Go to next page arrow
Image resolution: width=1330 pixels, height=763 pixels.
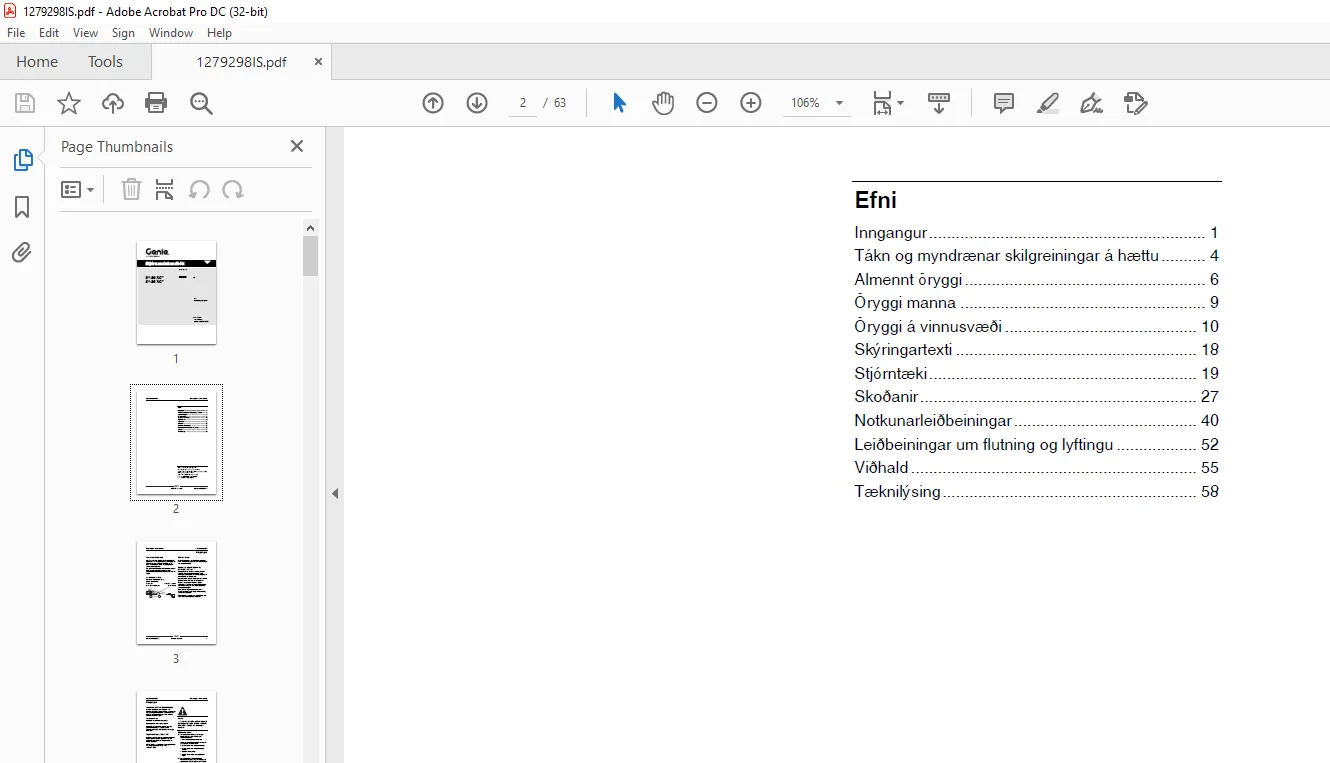coord(477,103)
